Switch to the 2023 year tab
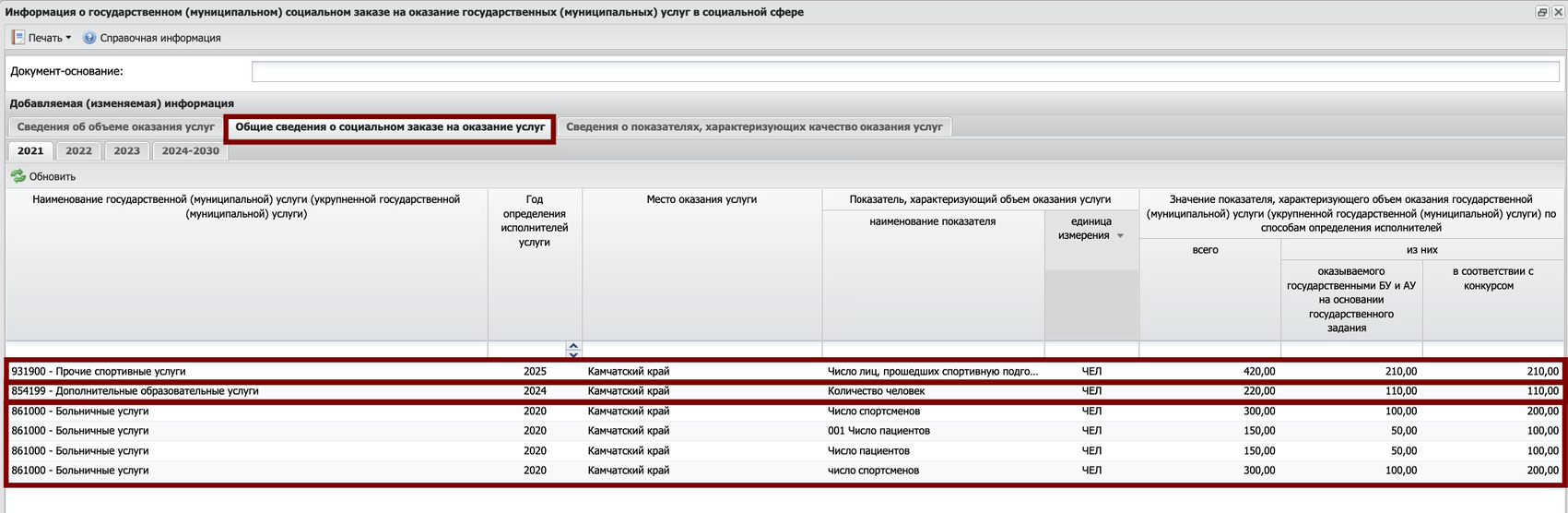This screenshot has height=513, width=1568. 126,151
